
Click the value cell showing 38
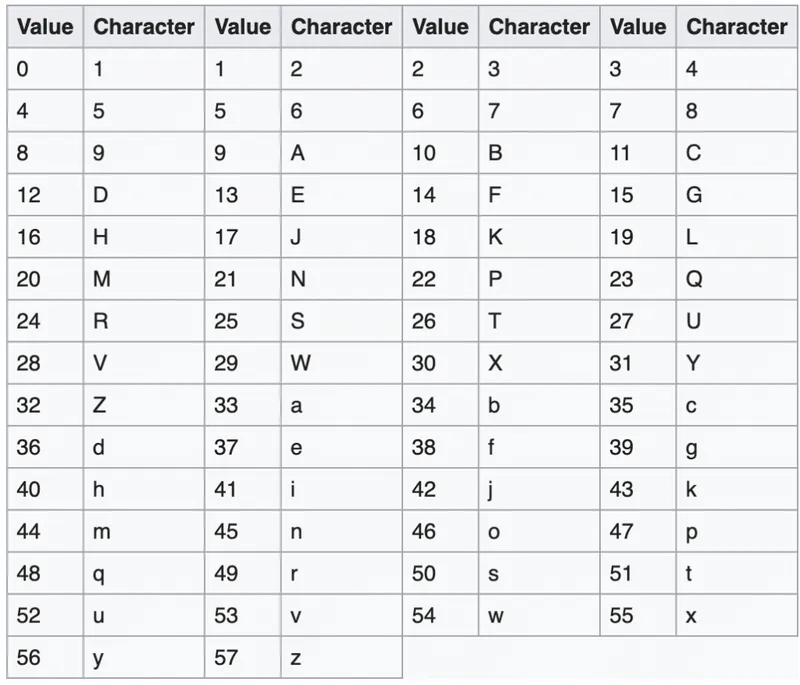pyautogui.click(x=440, y=447)
